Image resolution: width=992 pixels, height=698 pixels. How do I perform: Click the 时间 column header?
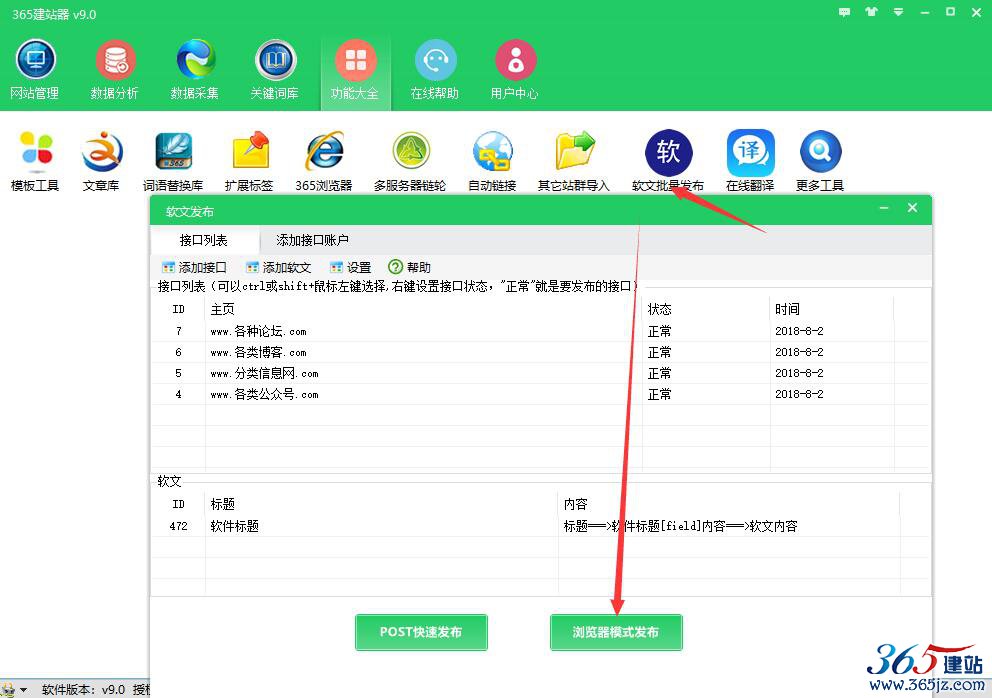788,309
